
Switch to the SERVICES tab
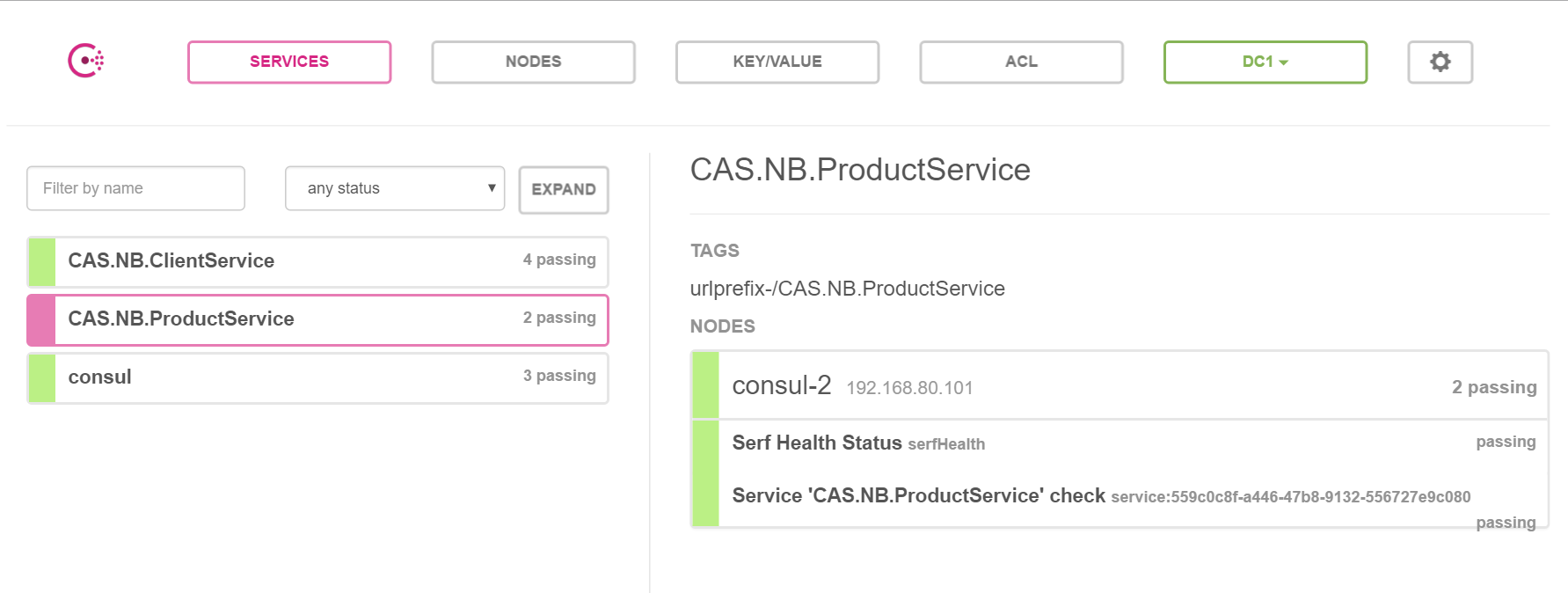pos(289,62)
